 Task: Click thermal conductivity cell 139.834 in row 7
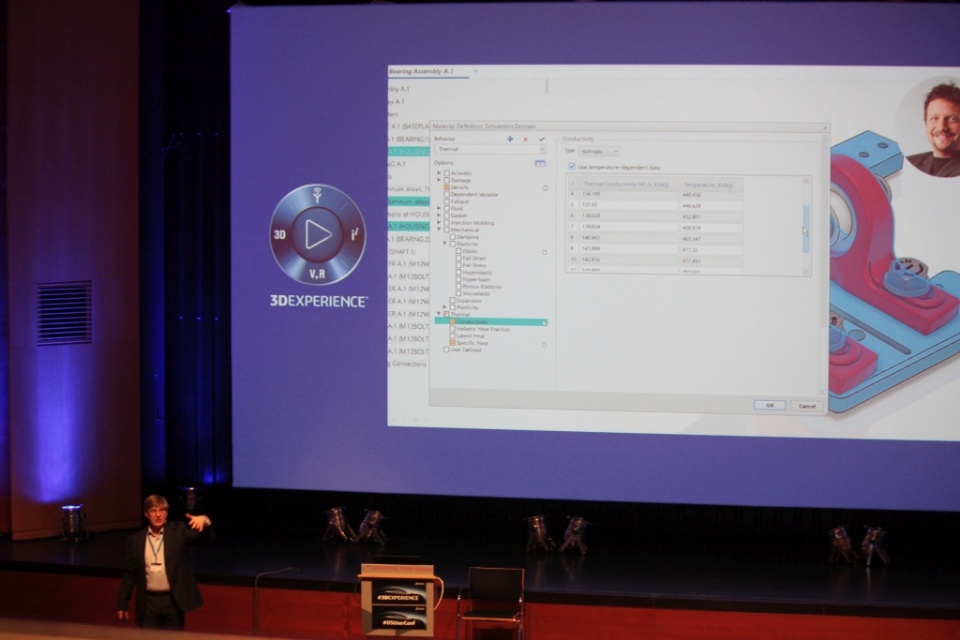coord(629,227)
